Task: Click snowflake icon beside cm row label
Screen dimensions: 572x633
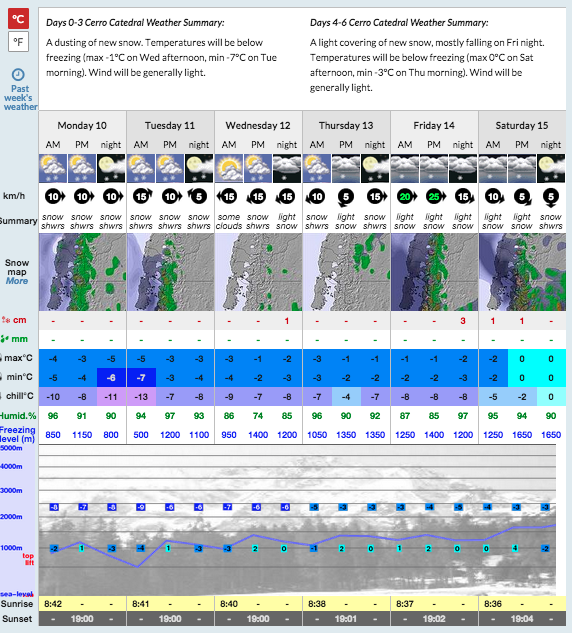Action: 6,320
